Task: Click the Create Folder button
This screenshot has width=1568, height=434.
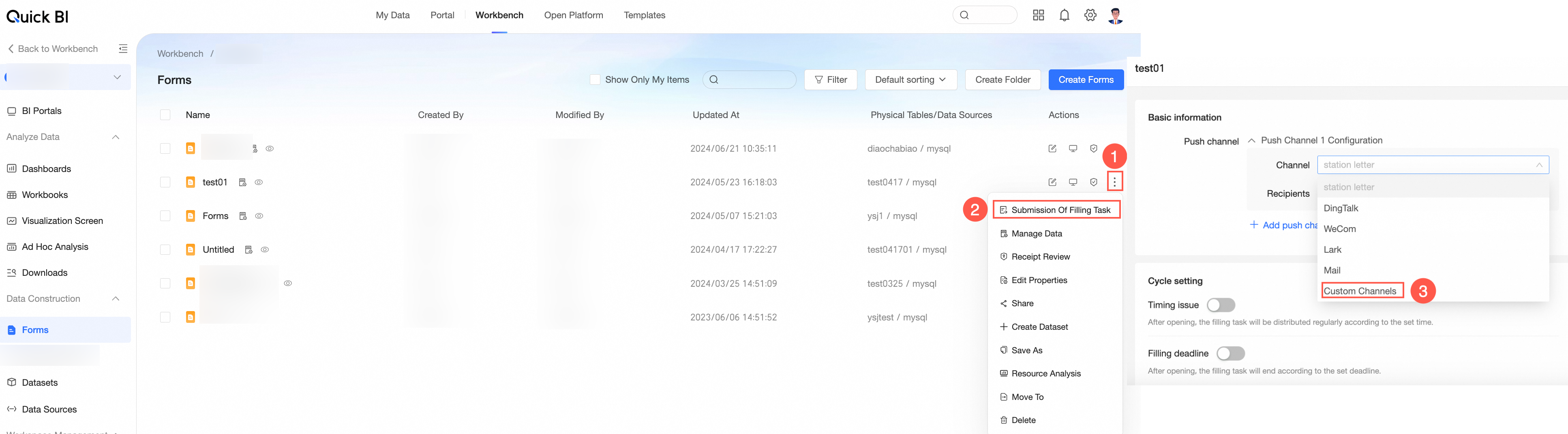Action: (x=1002, y=80)
